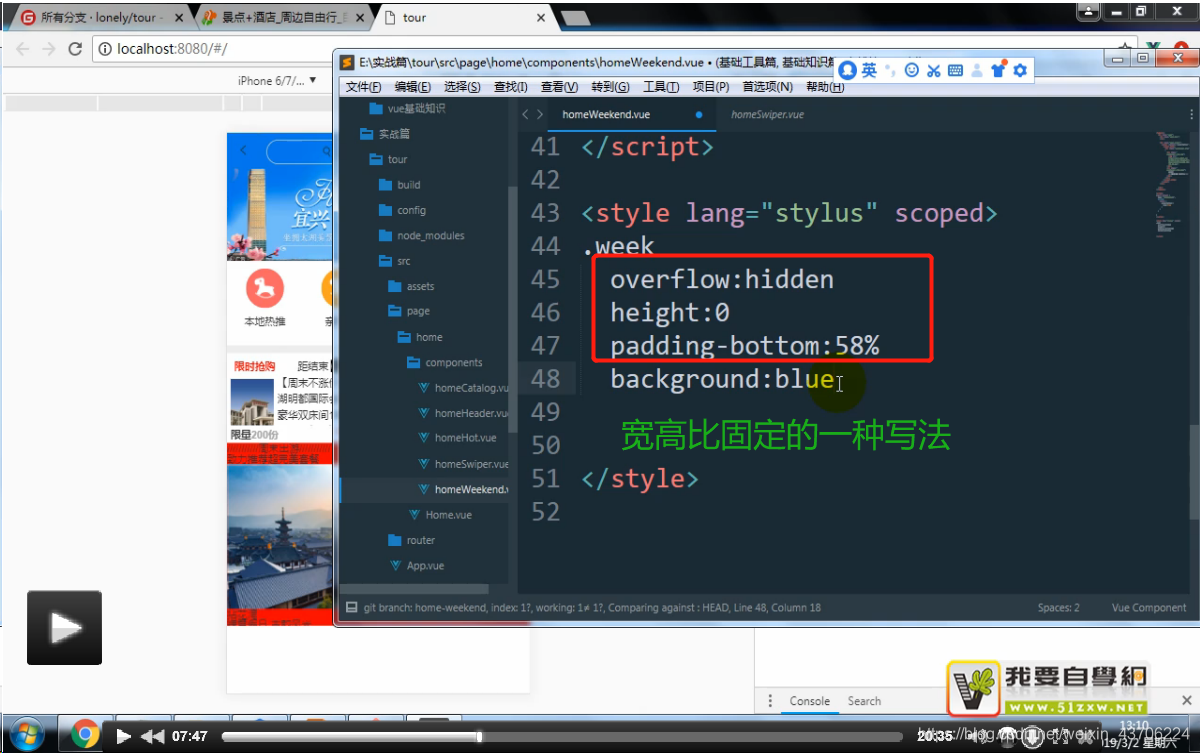This screenshot has height=753, width=1200.
Task: Click the browser back arrow
Action: 22,48
